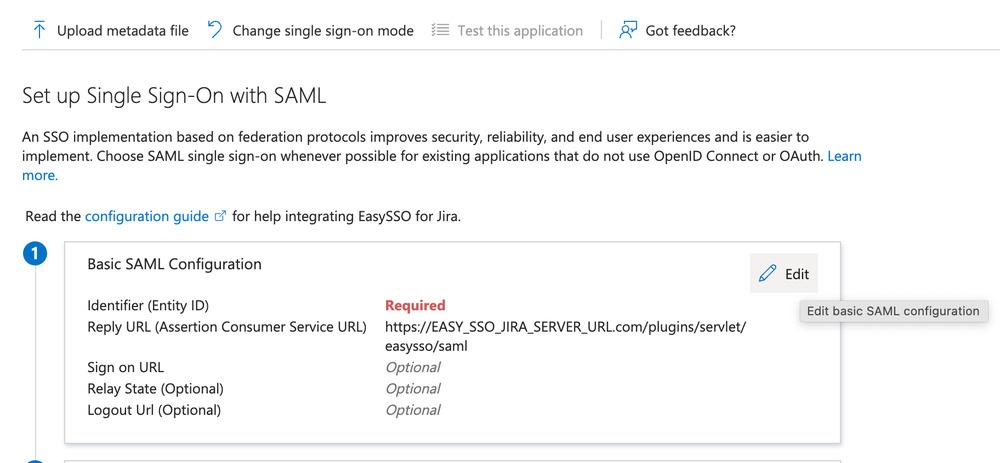Open Got feedback?

(x=691, y=31)
